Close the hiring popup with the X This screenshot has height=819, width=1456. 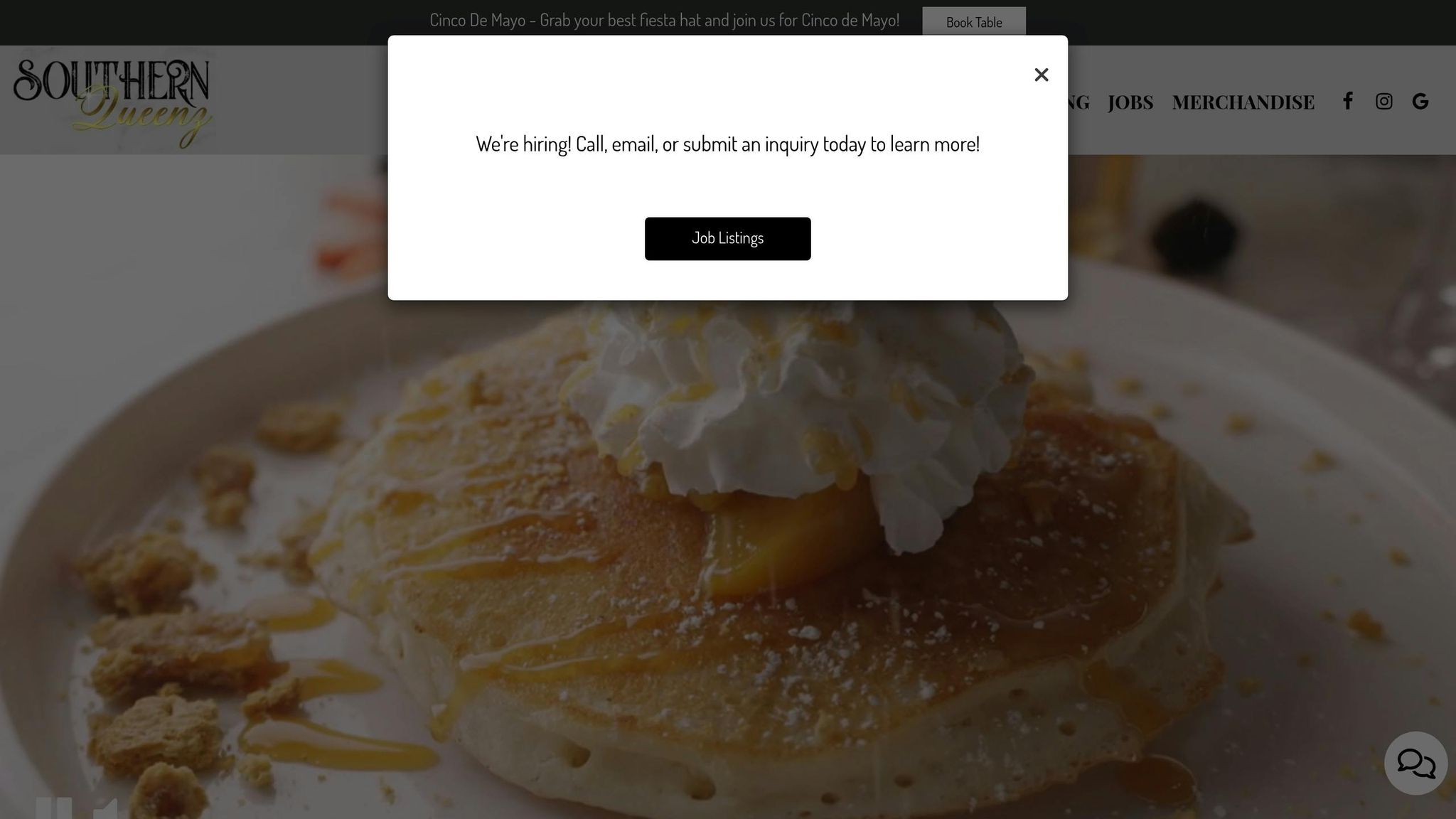(x=1042, y=75)
